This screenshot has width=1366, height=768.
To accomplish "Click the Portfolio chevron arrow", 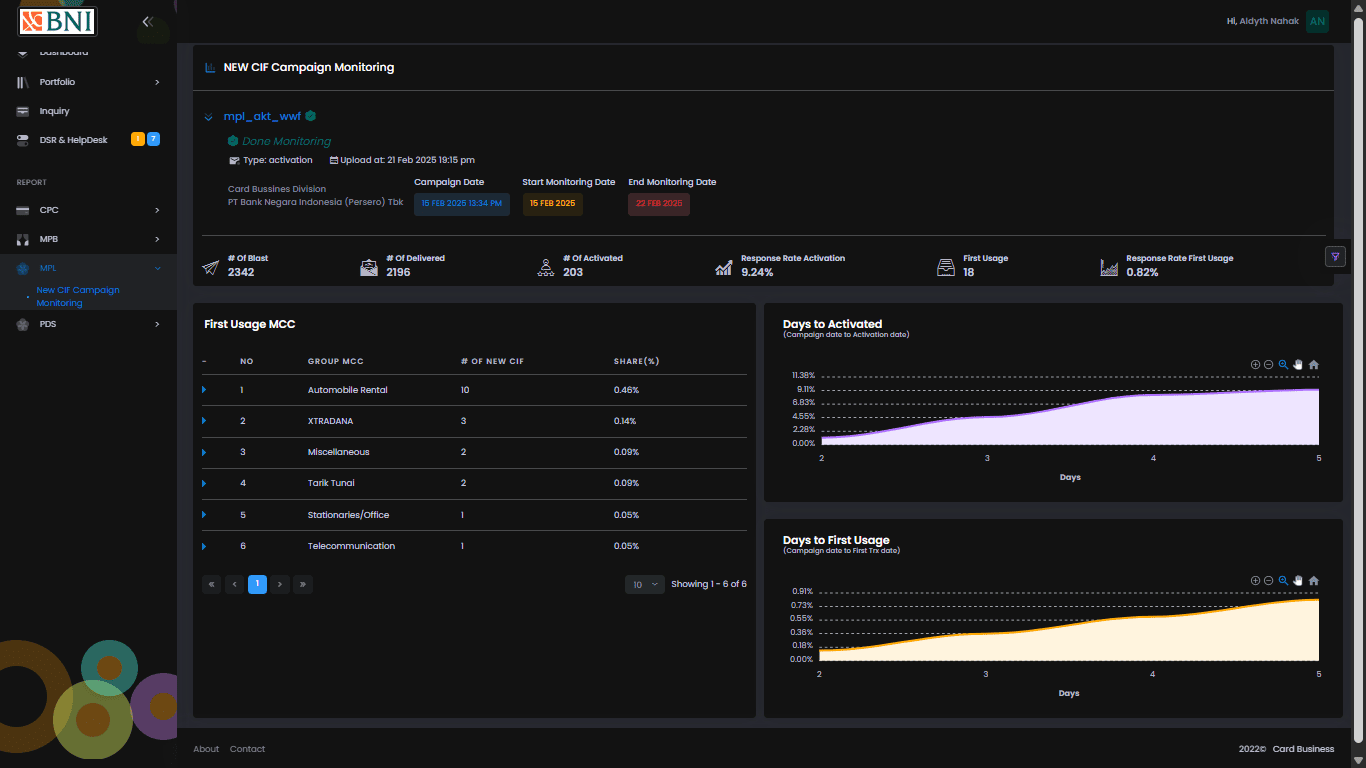I will point(157,82).
